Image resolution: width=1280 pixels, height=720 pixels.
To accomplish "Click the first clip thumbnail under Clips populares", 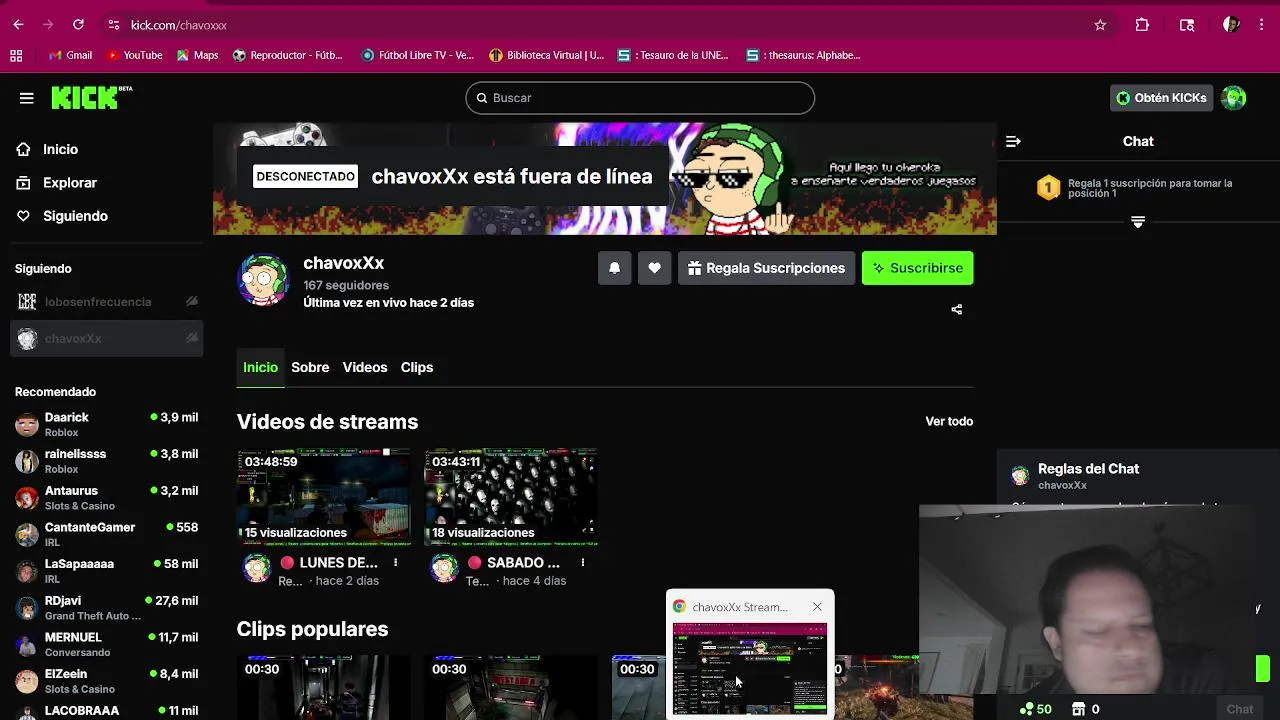I will point(324,687).
